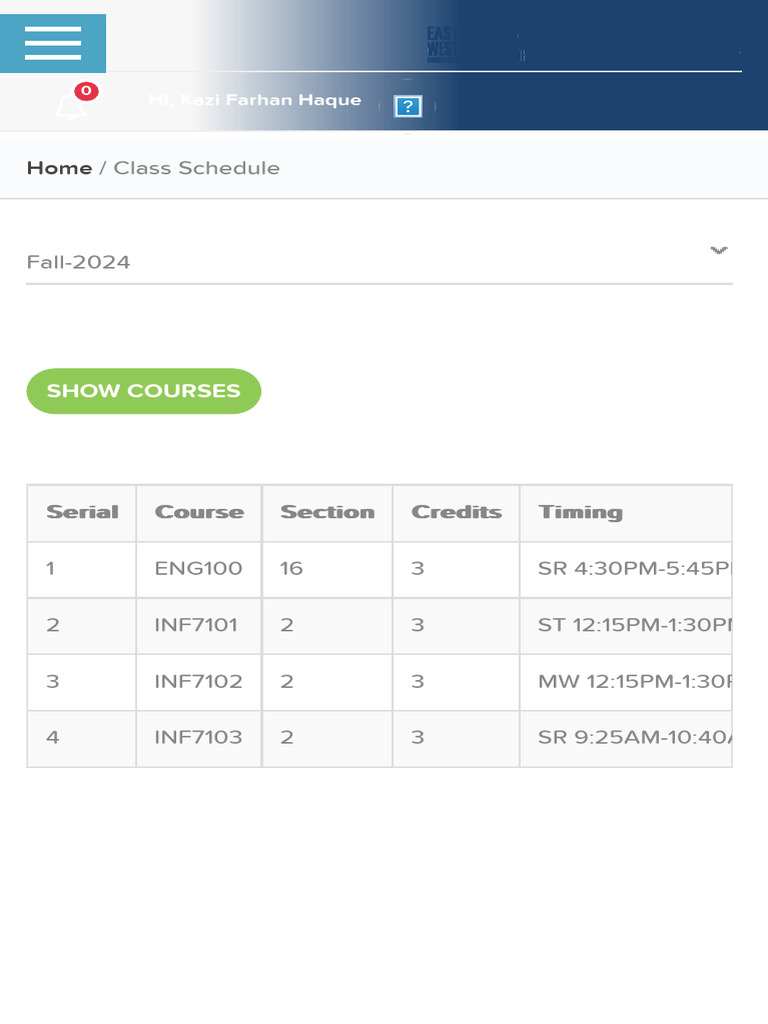Click the notification bell icon
Viewport: 768px width, 1024px height.
pos(70,105)
